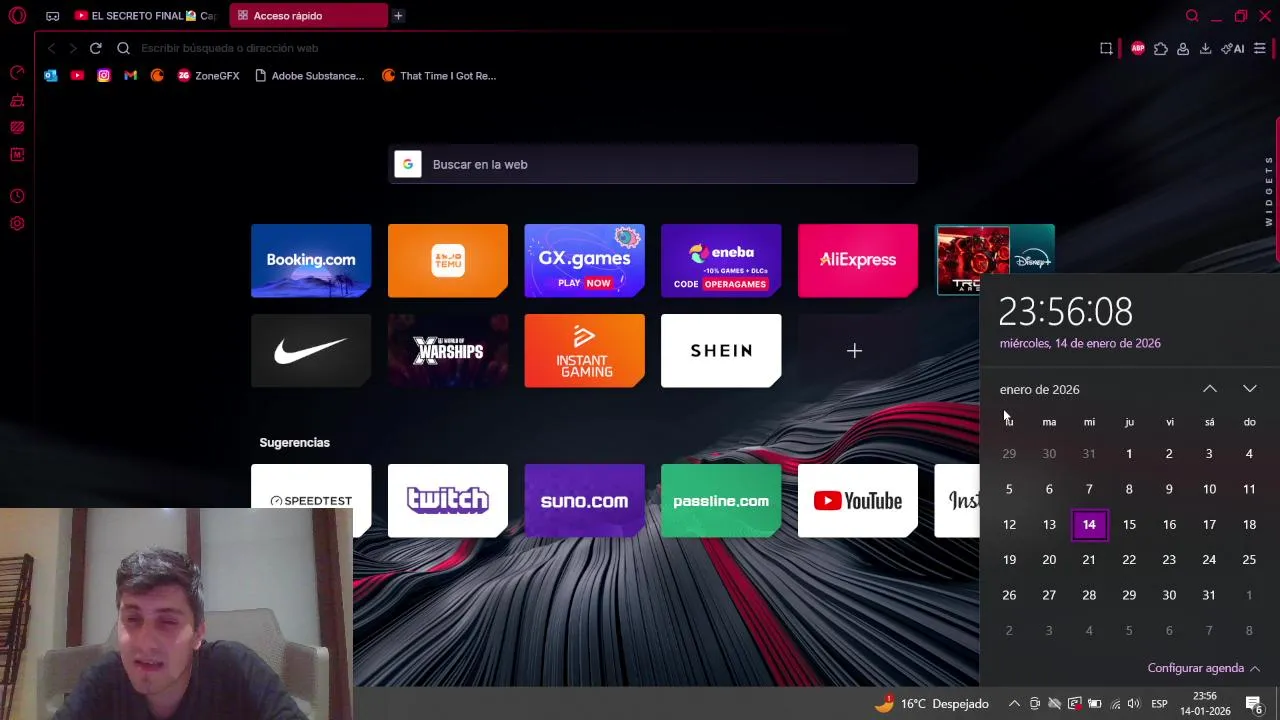Open the Opera menu logo
The width and height of the screenshot is (1280, 720).
(x=17, y=16)
